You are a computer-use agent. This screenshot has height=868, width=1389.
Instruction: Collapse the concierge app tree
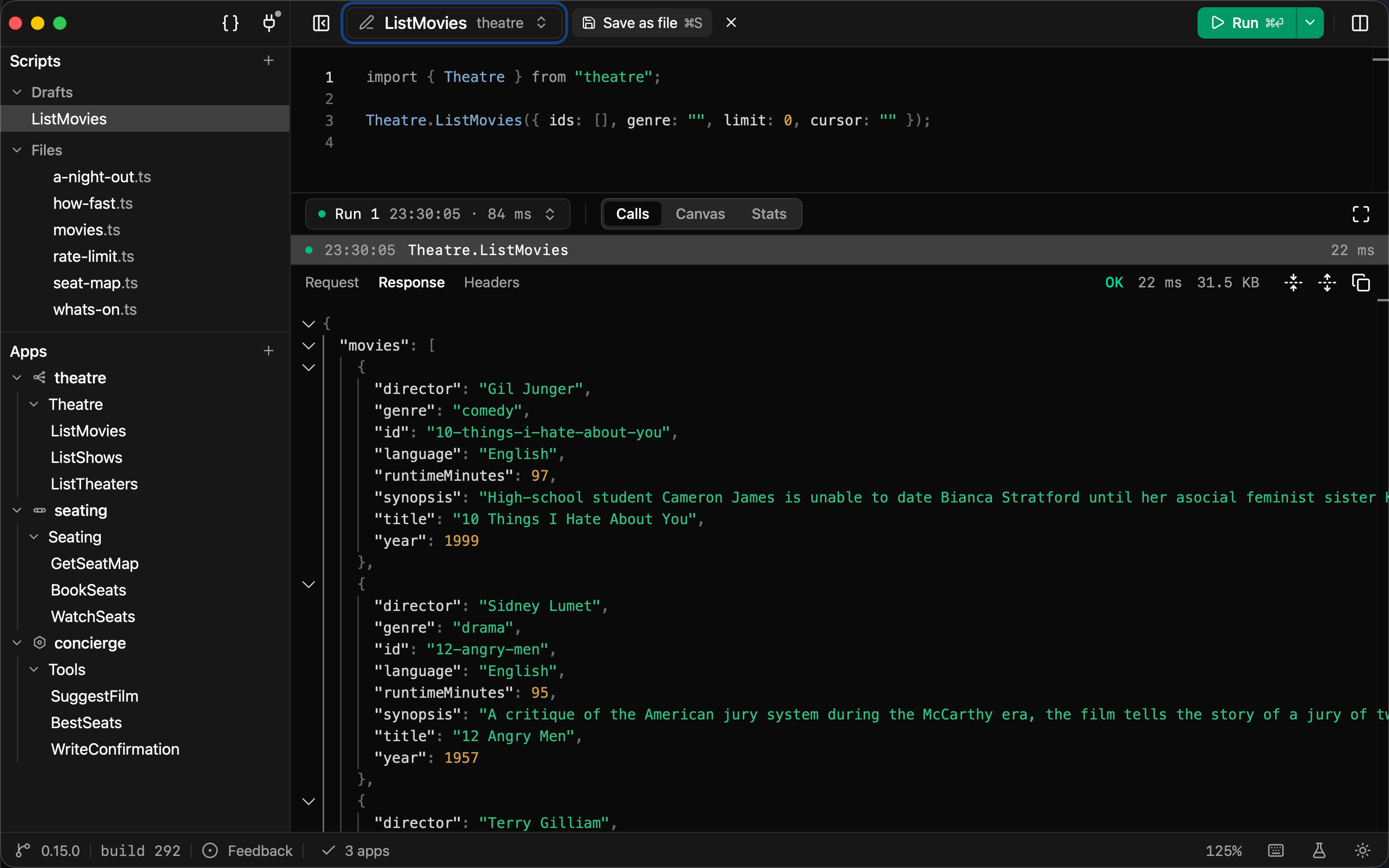[x=17, y=642]
